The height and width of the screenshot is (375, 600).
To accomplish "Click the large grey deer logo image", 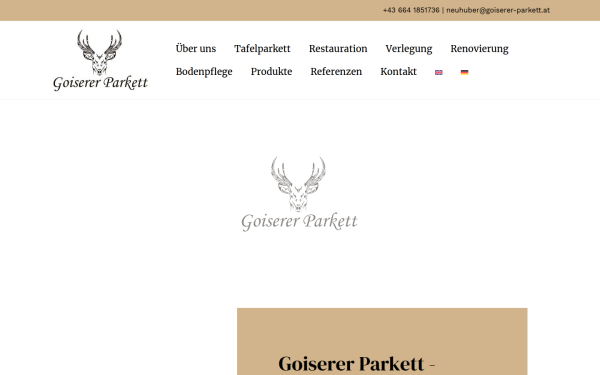I will [x=299, y=194].
